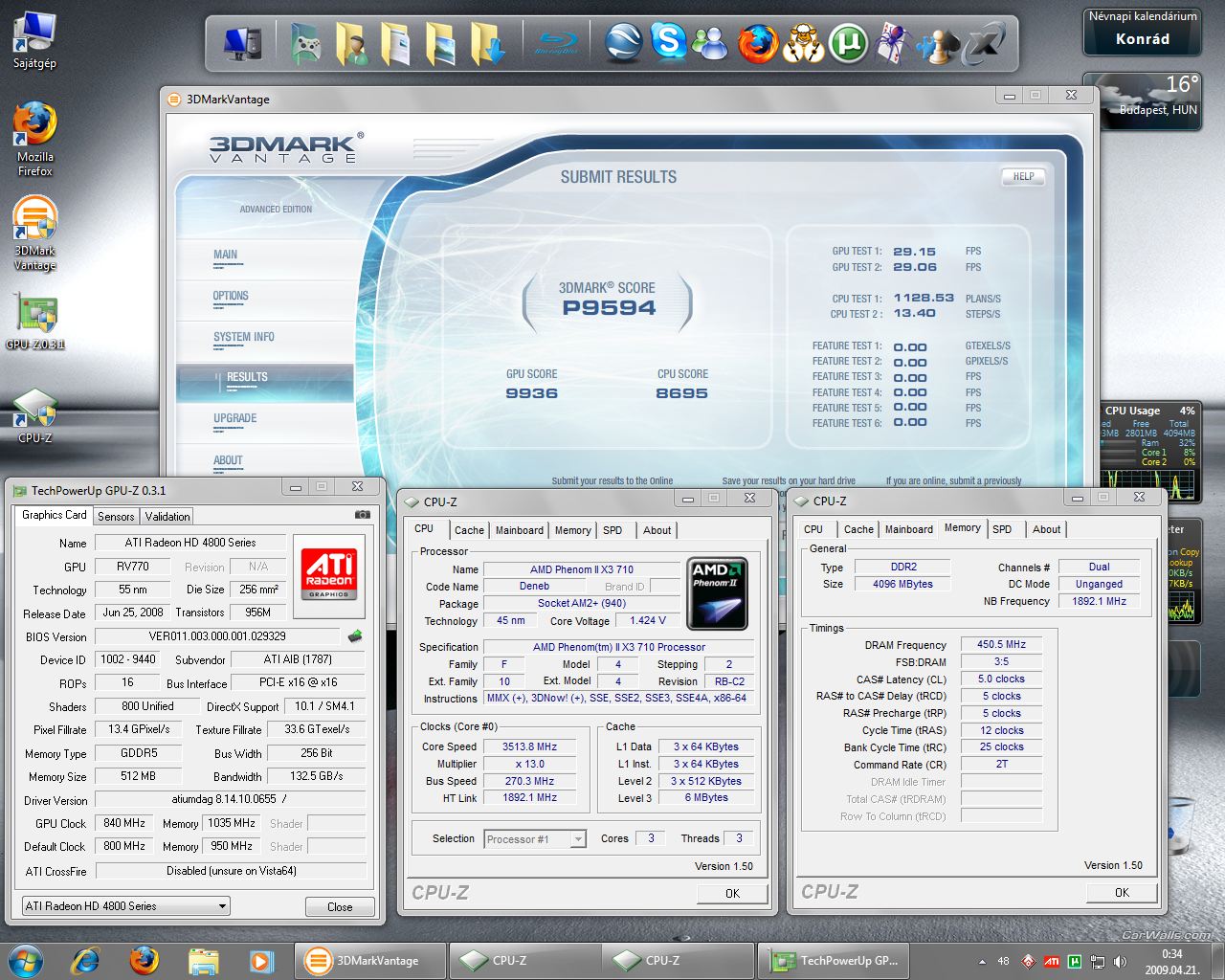Screen dimensions: 1225x980
Task: Click the Core Speed value 3513.8 MHz
Action: (529, 746)
